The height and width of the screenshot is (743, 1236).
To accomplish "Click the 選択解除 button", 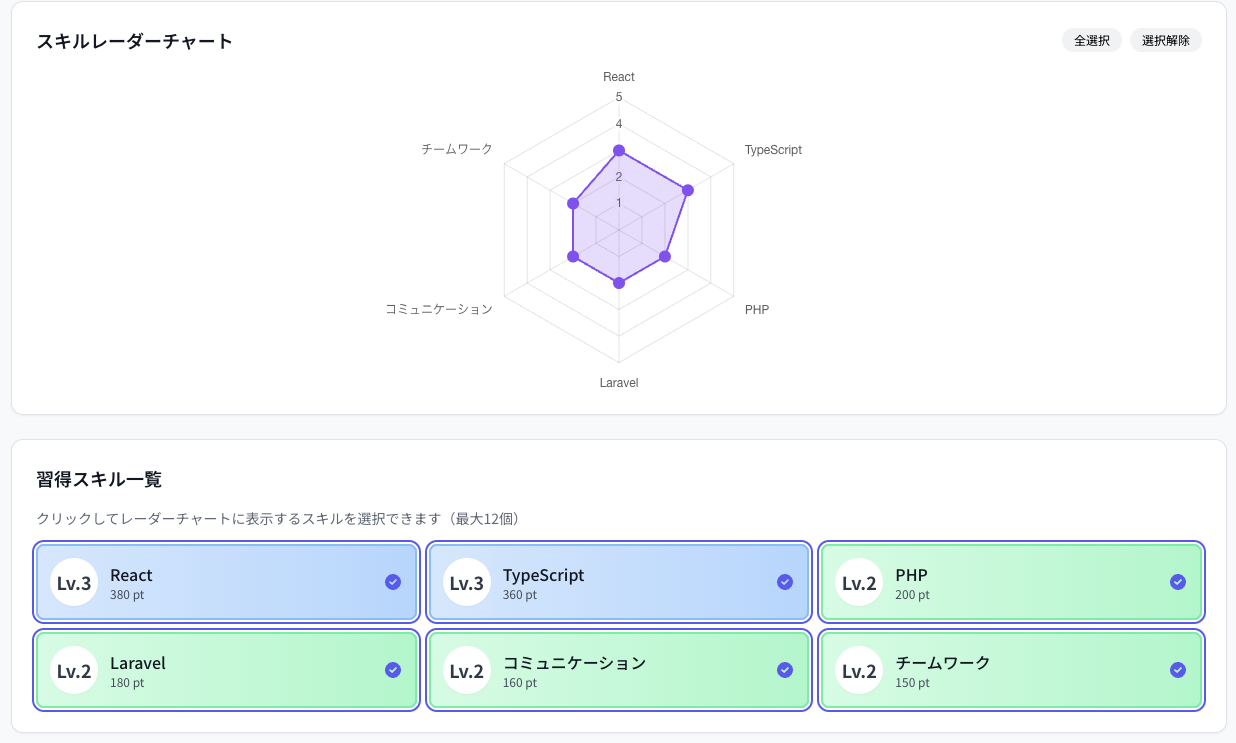I will tap(1166, 41).
